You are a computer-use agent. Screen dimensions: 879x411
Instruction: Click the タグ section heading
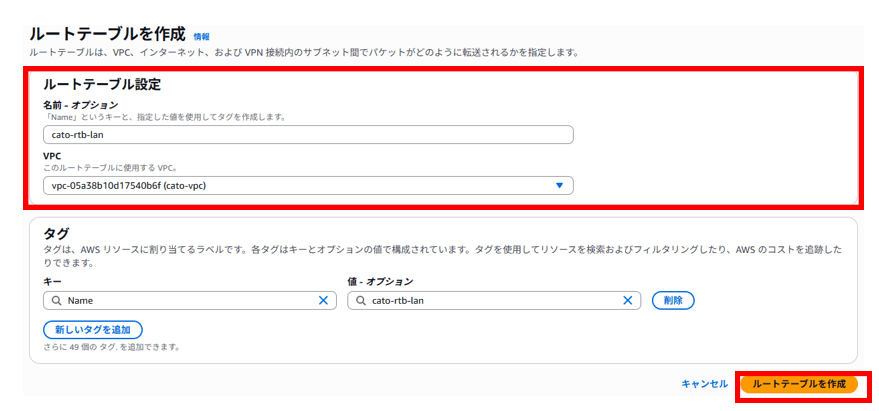point(57,233)
